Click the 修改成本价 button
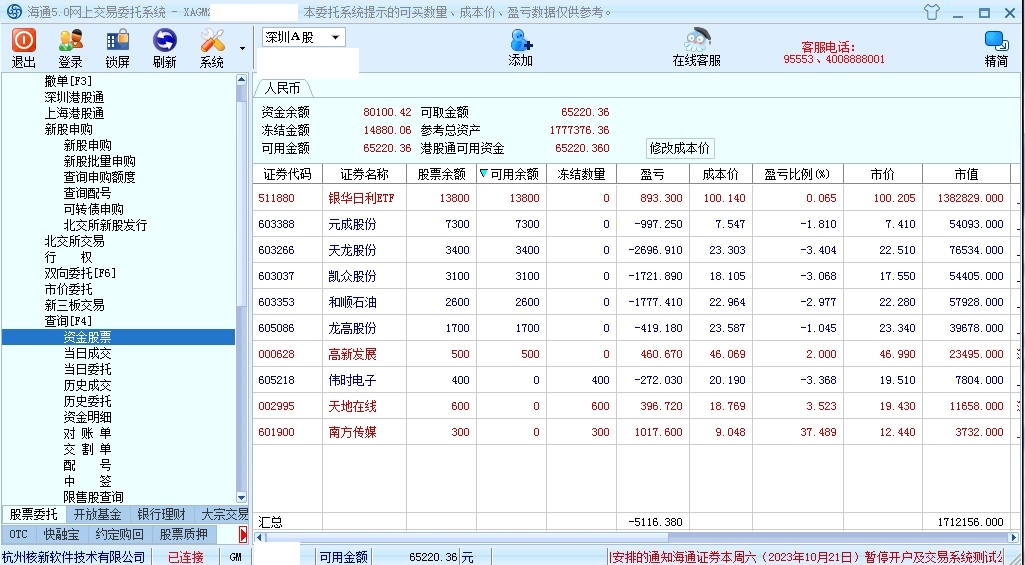1025x565 pixels. [680, 148]
